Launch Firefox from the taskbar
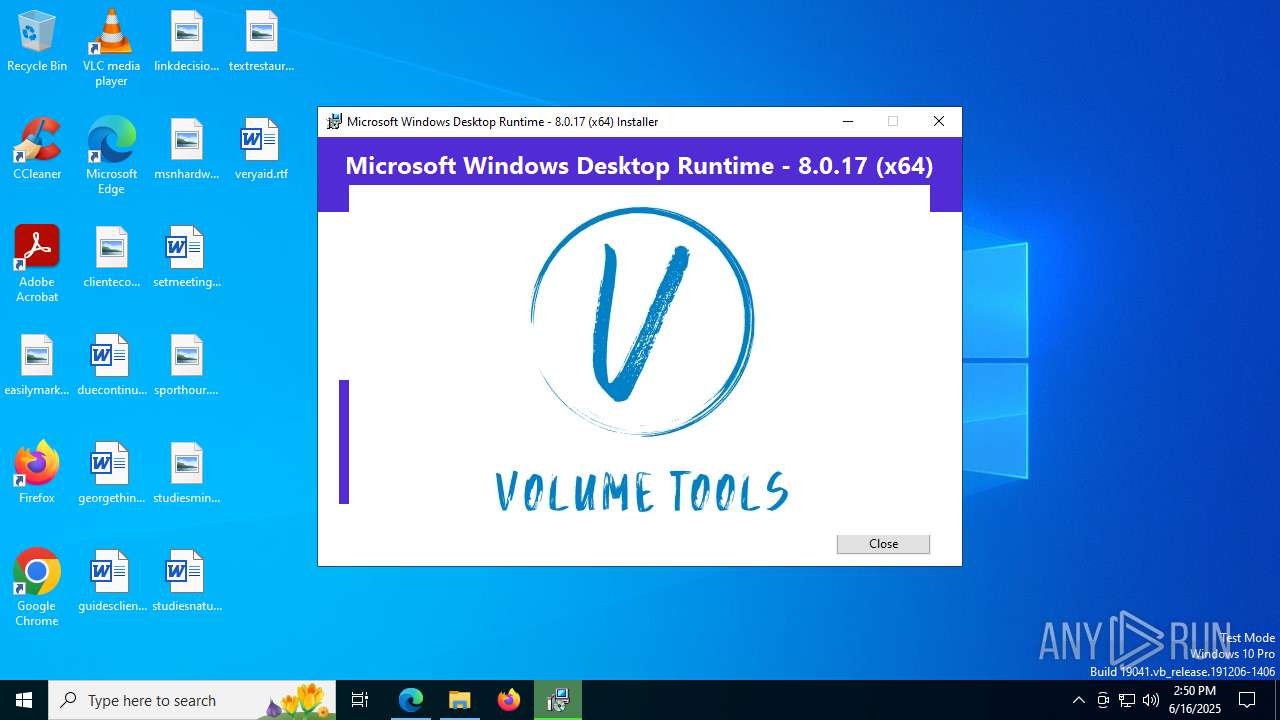 (x=509, y=700)
